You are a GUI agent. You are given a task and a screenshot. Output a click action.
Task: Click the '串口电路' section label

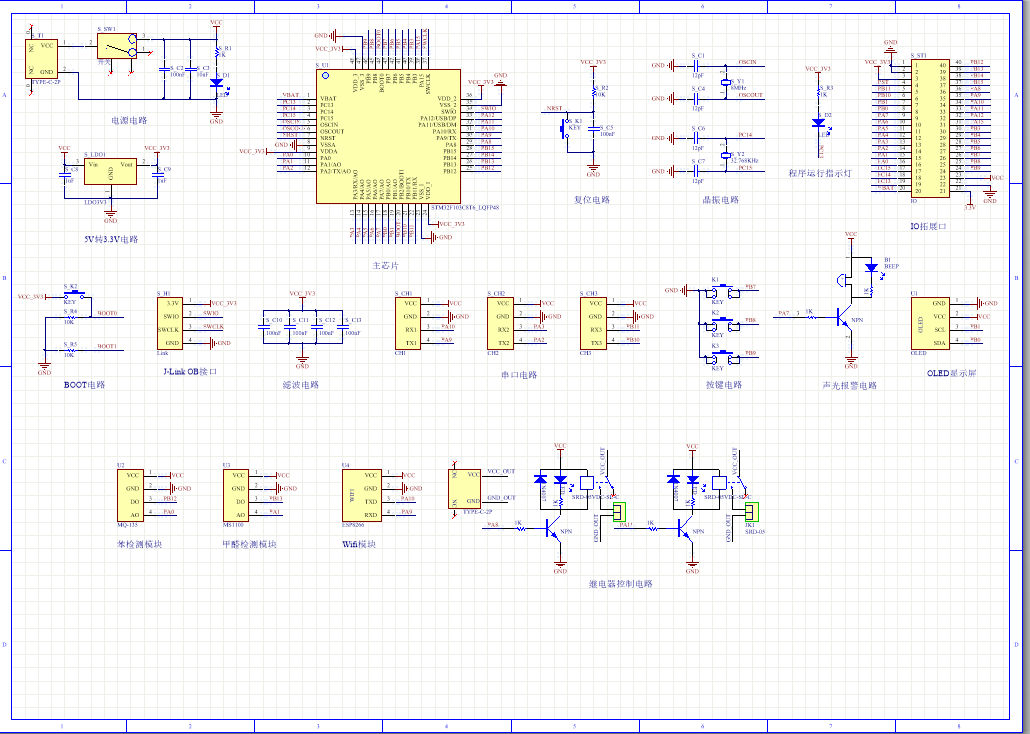pyautogui.click(x=519, y=375)
